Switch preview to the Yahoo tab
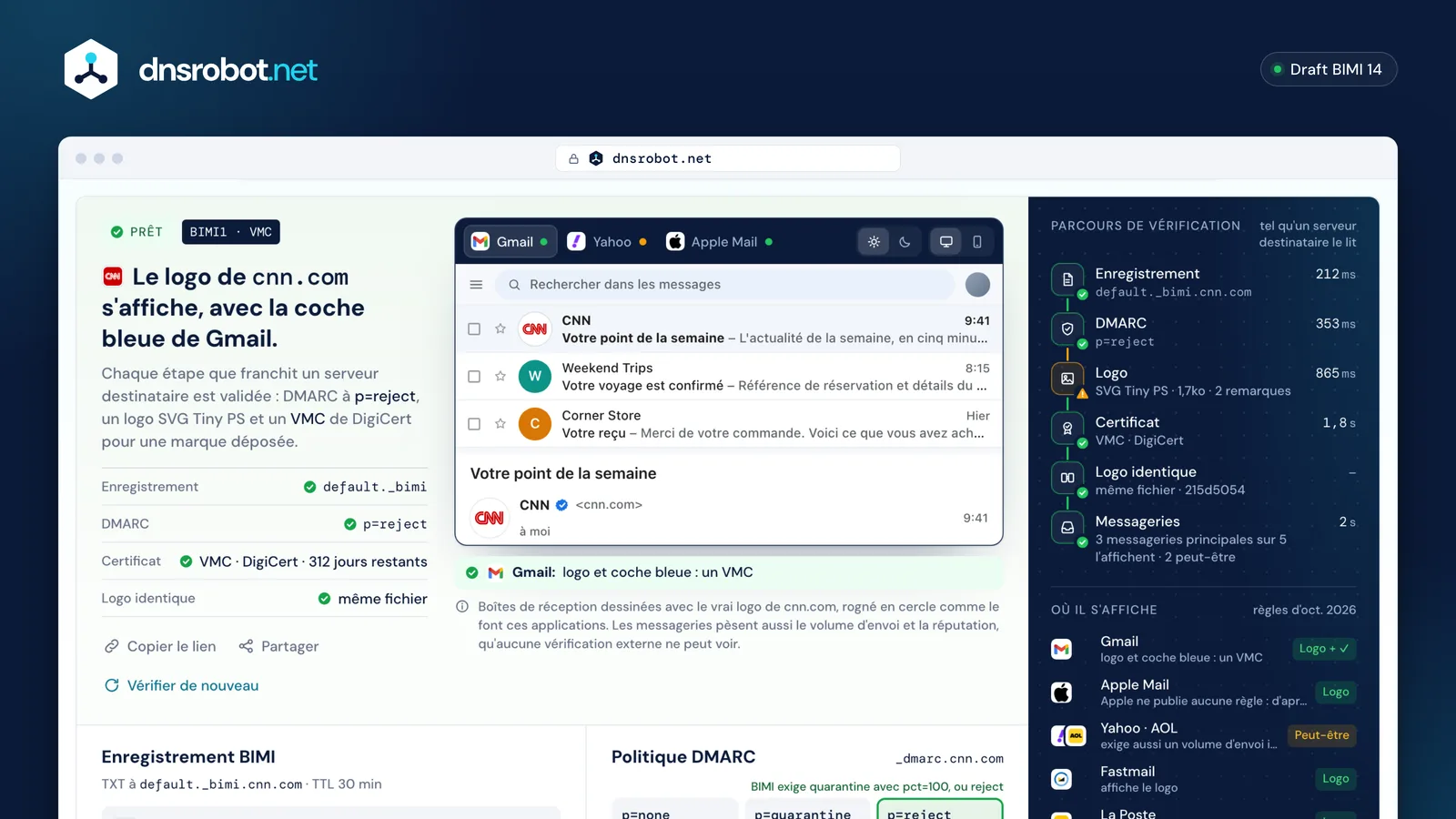1456x819 pixels. [x=607, y=242]
